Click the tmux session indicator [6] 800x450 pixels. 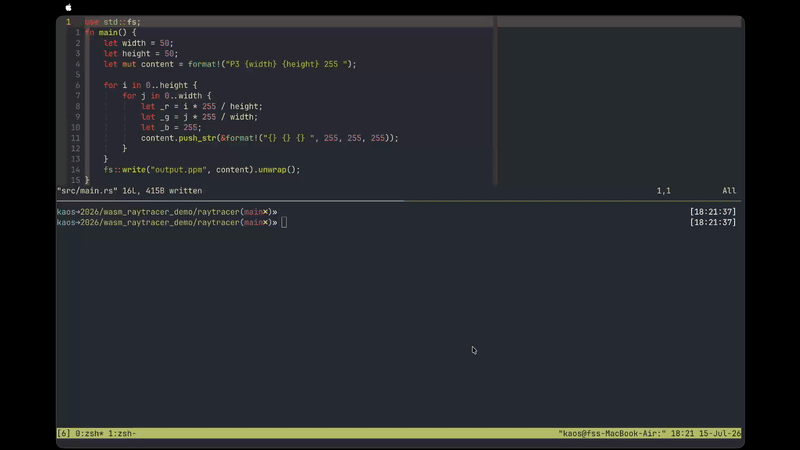[64, 433]
